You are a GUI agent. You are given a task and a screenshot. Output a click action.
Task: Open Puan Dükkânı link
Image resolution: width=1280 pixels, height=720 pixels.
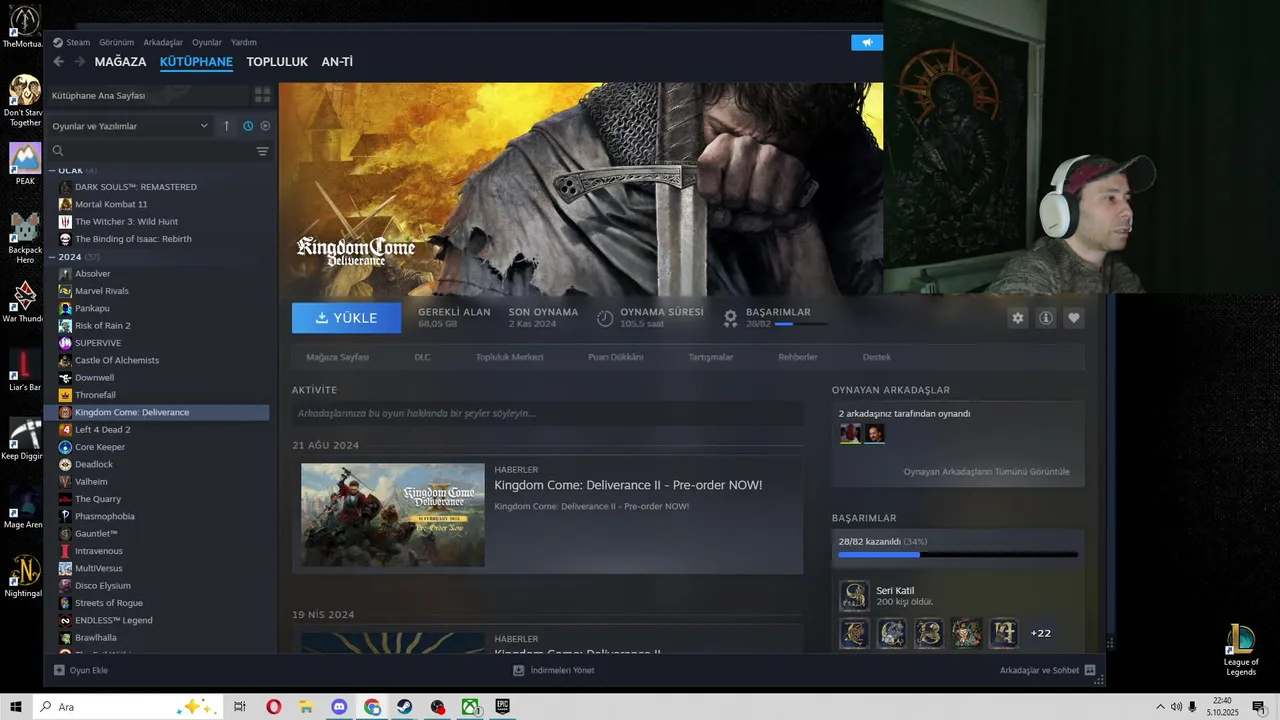tap(616, 357)
